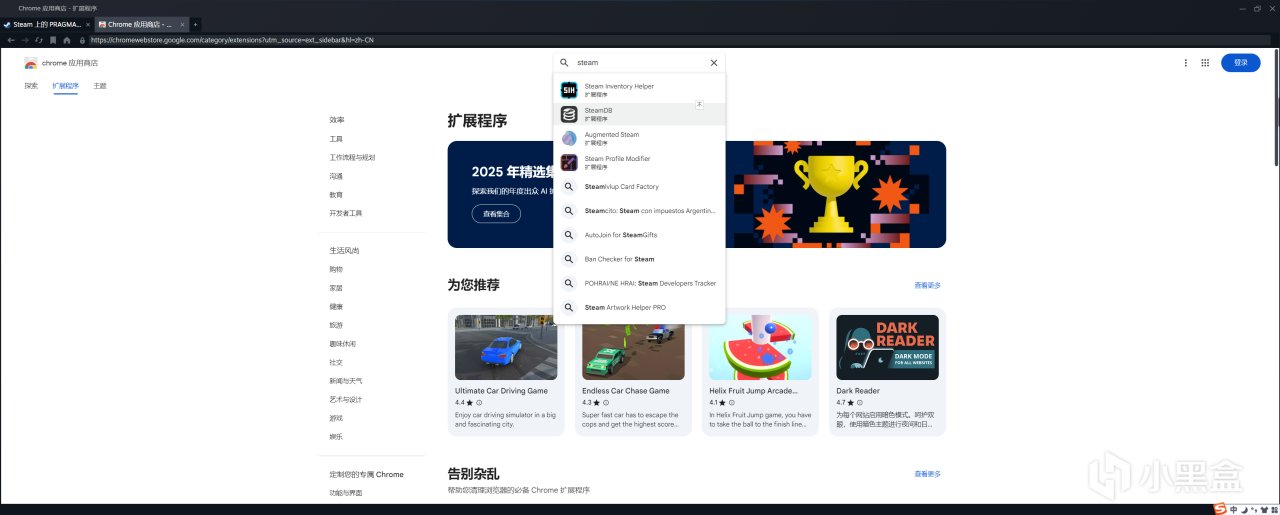Select POHRAVNE HRAI Steam Developers Tracker suggestion
This screenshot has width=1280, height=515.
639,283
